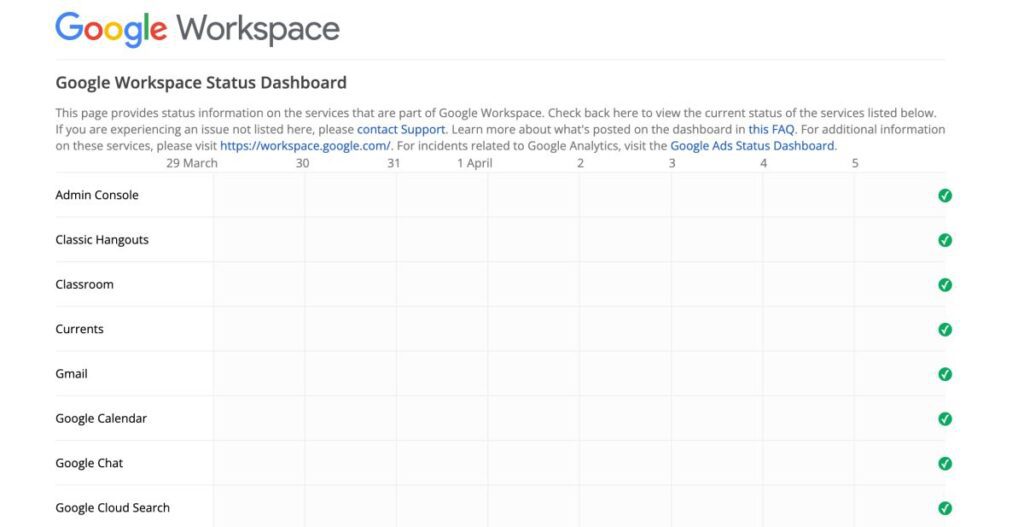Click the Google Chat green status checkmark
The width and height of the screenshot is (1024, 527).
[x=945, y=463]
